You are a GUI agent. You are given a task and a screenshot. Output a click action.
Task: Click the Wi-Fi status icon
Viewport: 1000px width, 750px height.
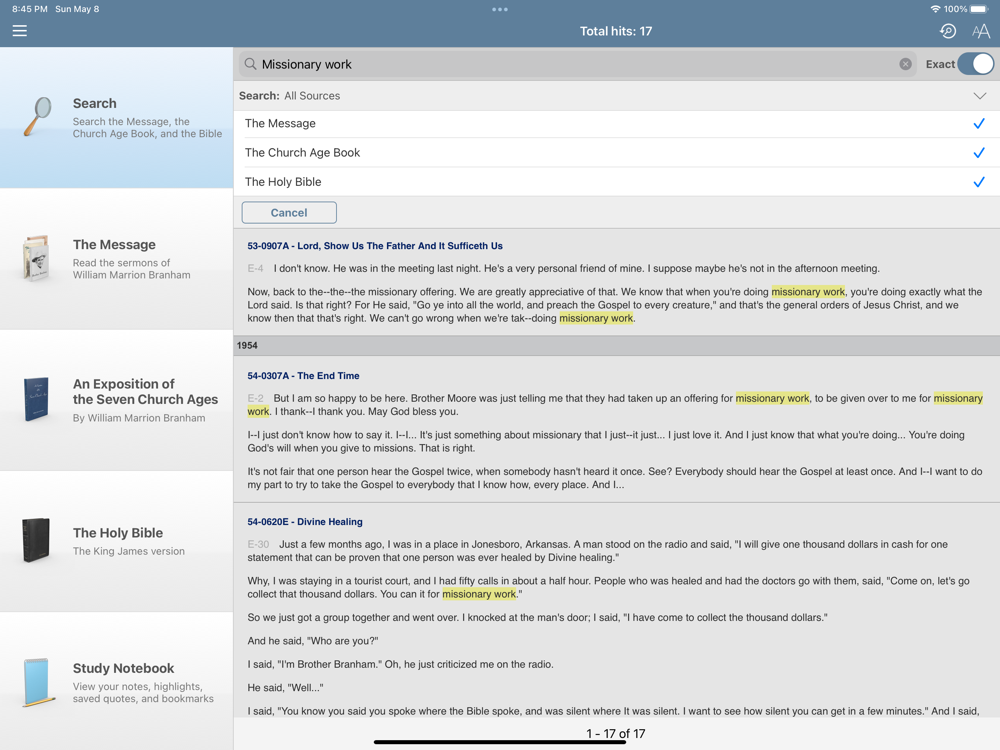pyautogui.click(x=936, y=9)
